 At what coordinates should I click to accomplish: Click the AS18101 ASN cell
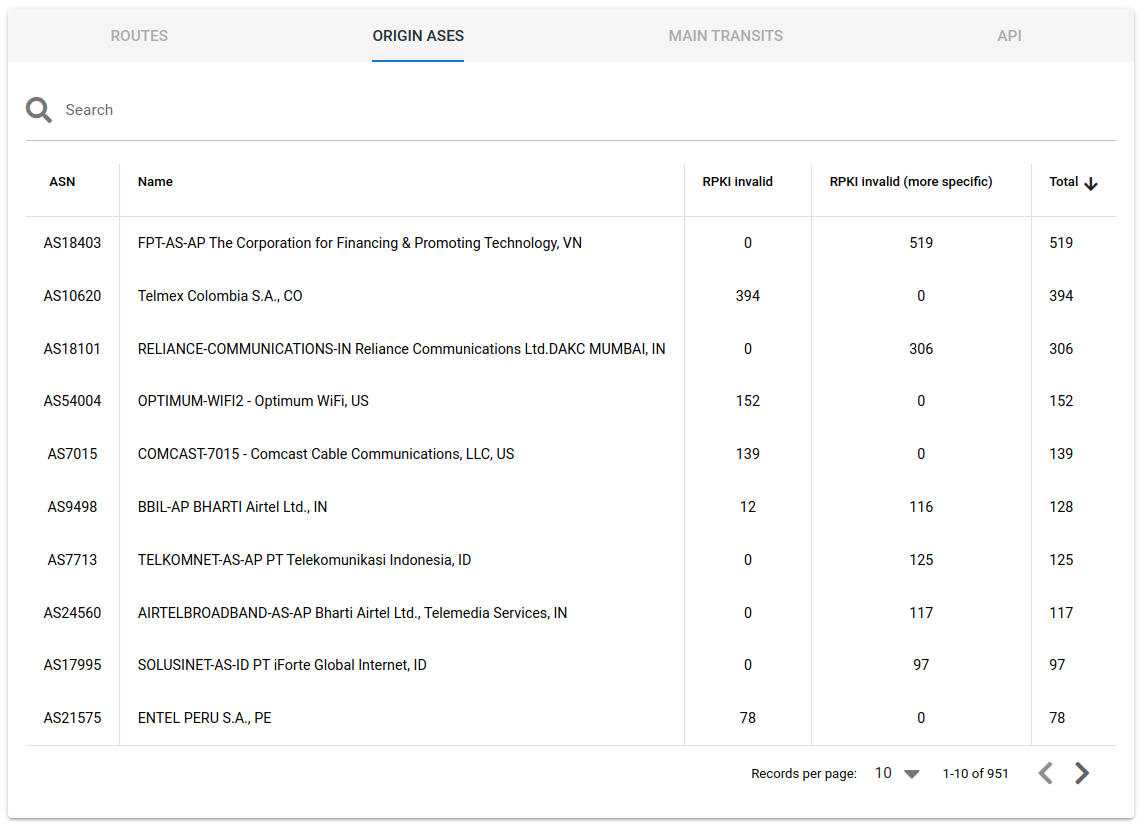(72, 349)
